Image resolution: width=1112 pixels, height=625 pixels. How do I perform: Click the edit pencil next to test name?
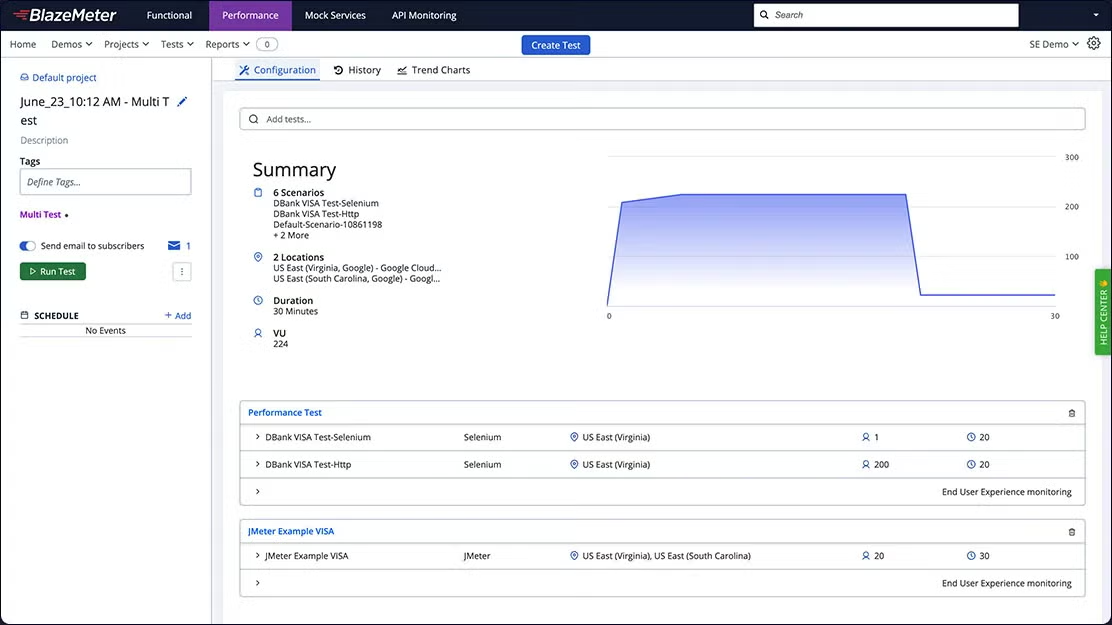181,100
